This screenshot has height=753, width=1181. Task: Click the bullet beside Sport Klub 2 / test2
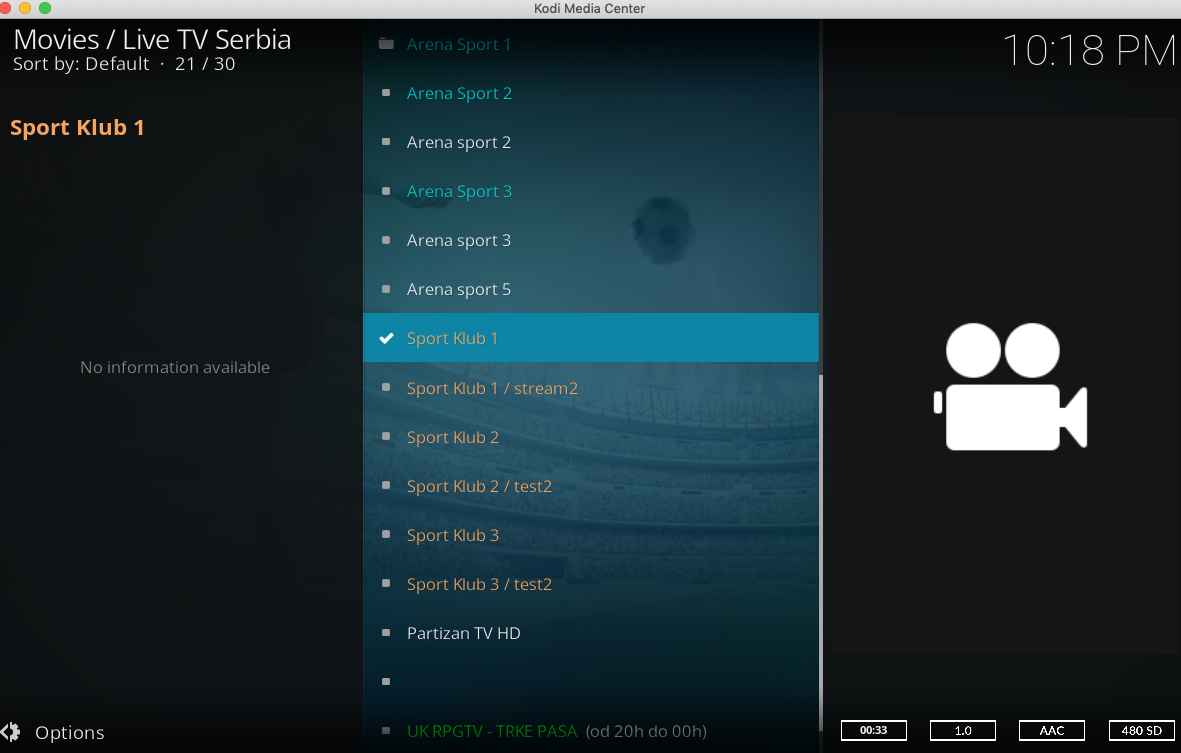[386, 486]
